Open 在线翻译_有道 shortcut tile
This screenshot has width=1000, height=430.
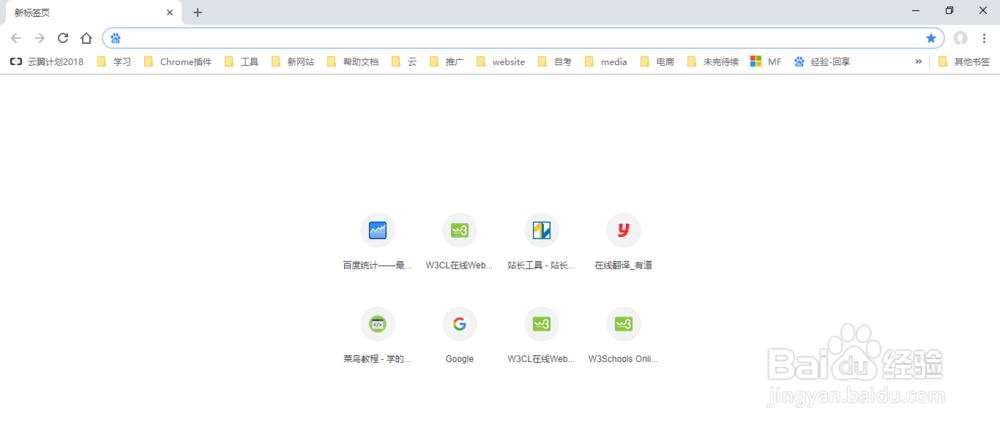click(x=623, y=242)
